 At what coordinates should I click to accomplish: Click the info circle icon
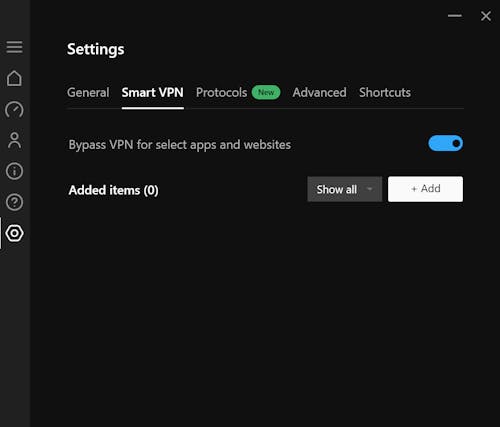[14, 171]
